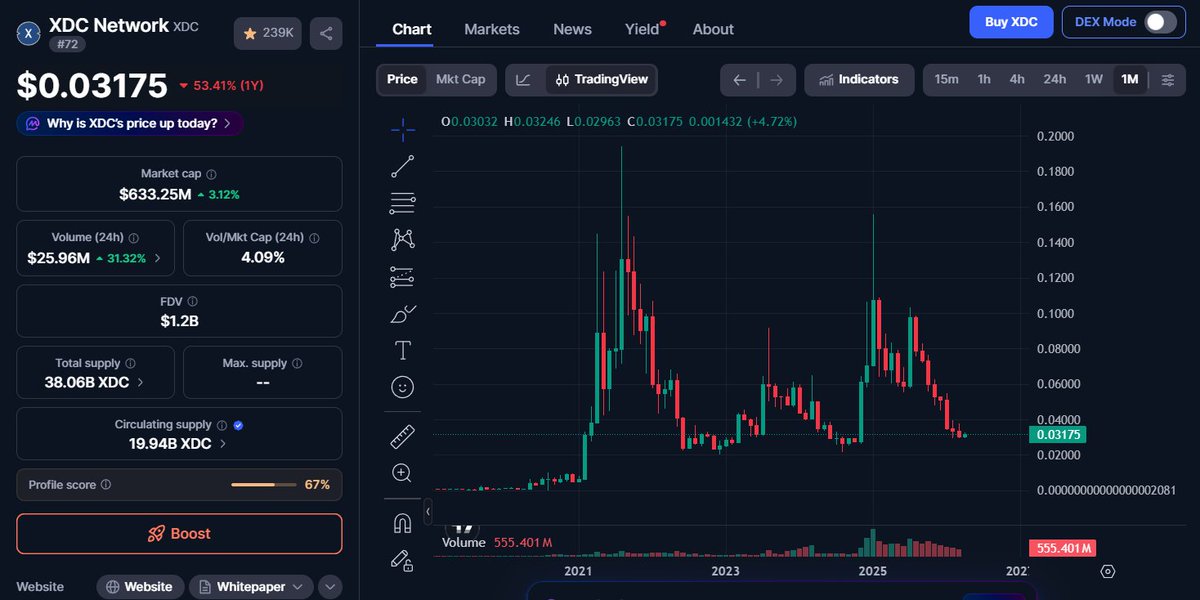Select the ruler measure tool
Image resolution: width=1200 pixels, height=600 pixels.
[x=403, y=436]
